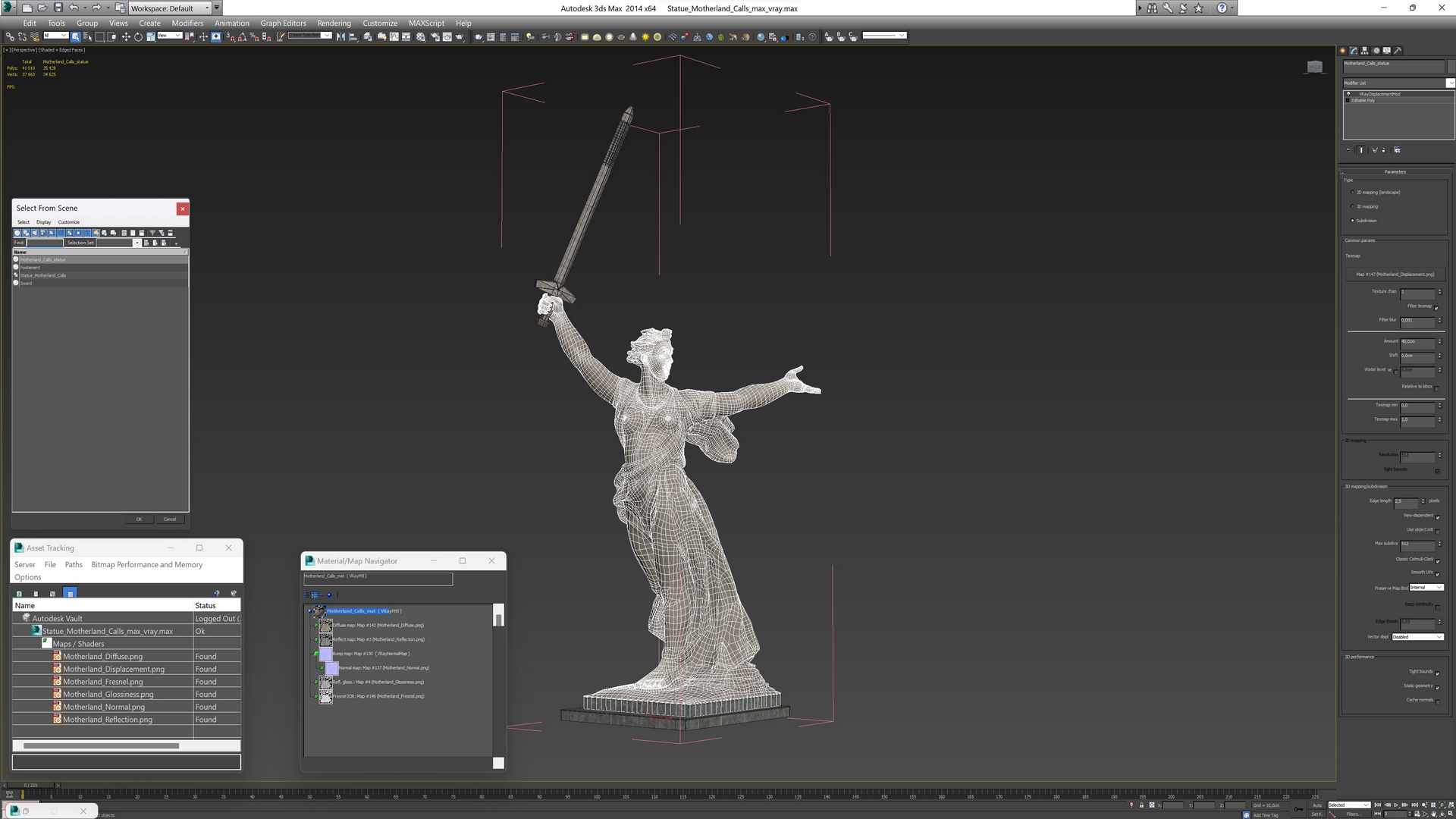Open the reference coordinate system View dropdown

point(169,36)
